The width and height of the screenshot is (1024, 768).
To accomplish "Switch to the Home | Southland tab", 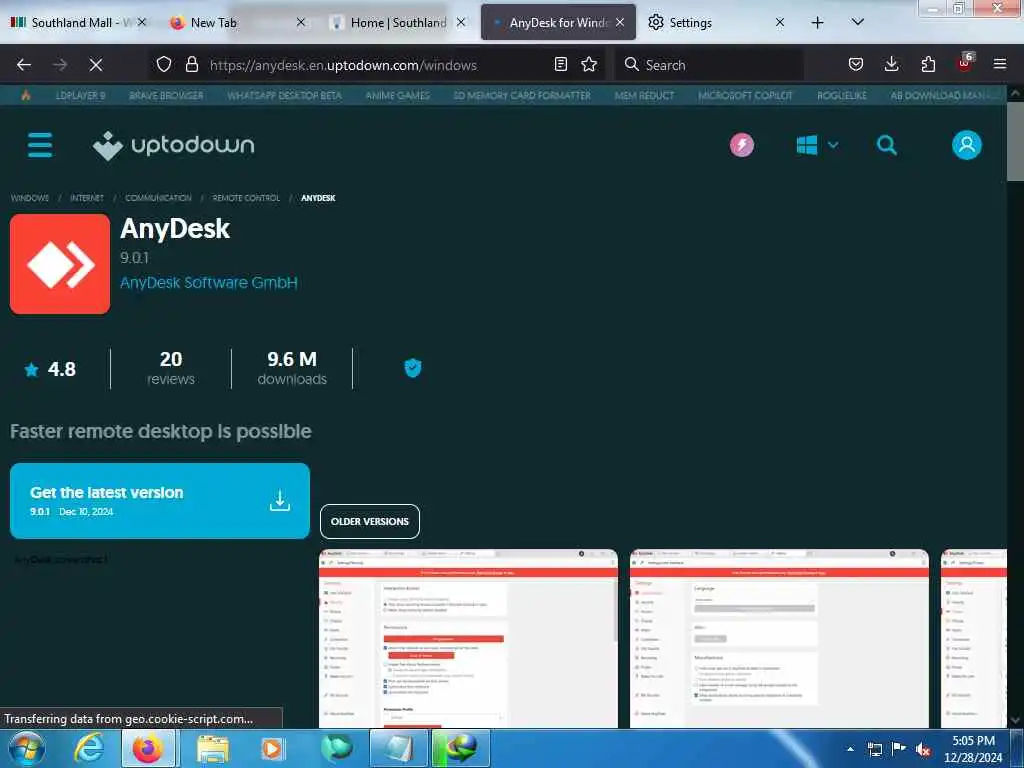I will pyautogui.click(x=398, y=23).
